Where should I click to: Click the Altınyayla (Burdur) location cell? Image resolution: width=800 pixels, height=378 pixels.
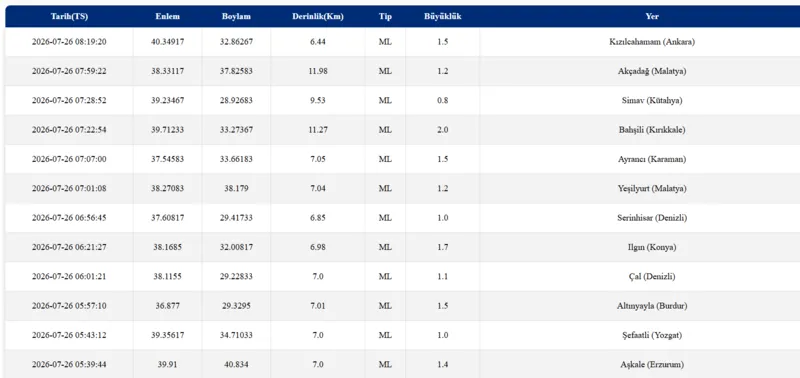click(x=652, y=306)
